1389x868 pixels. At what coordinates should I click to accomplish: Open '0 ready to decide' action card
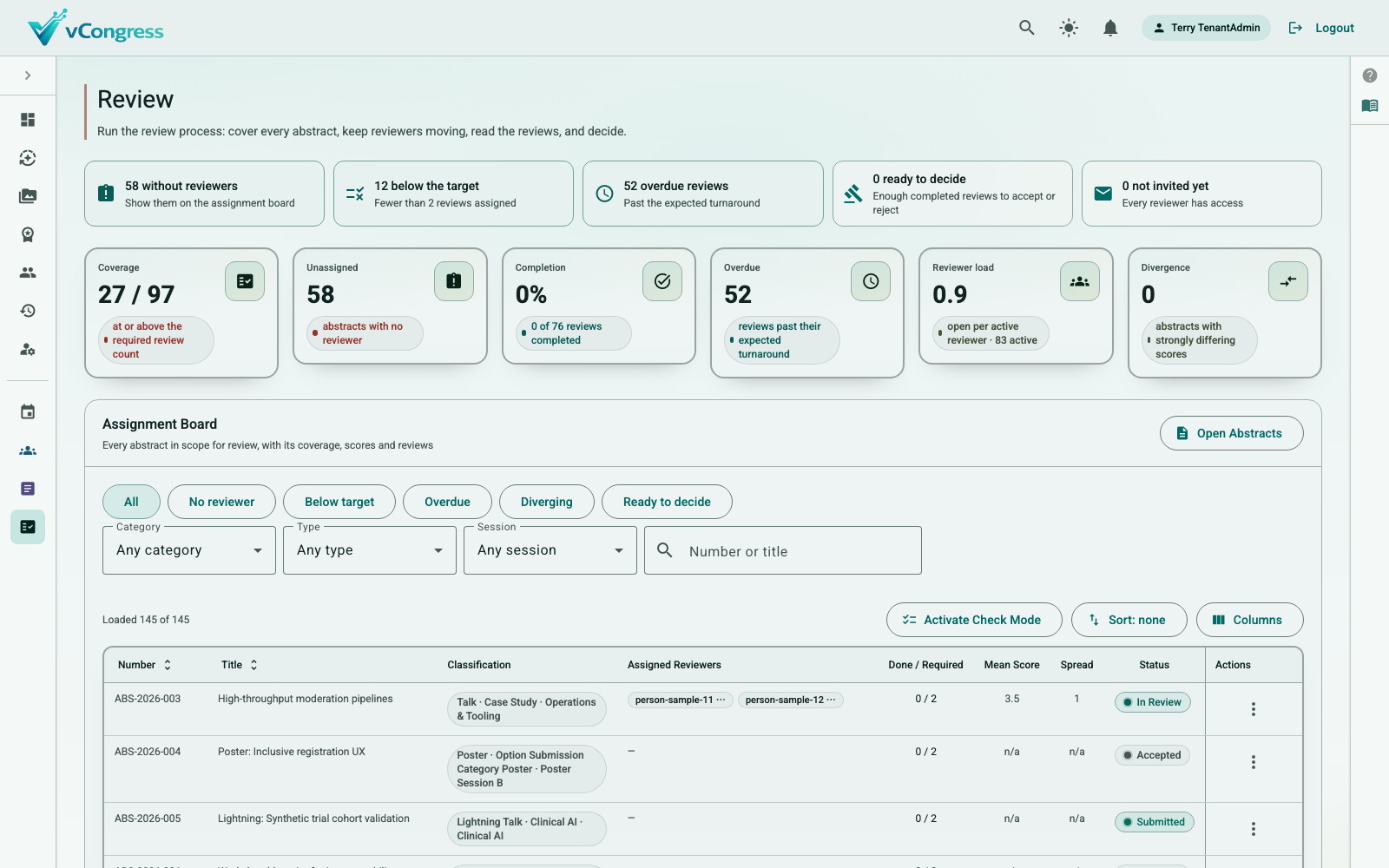[952, 194]
